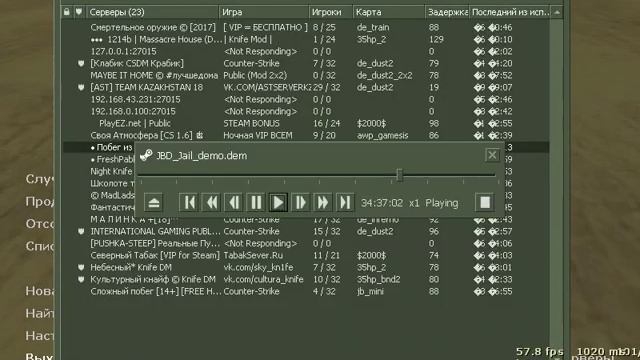Stop the demo playback

pos(484,202)
